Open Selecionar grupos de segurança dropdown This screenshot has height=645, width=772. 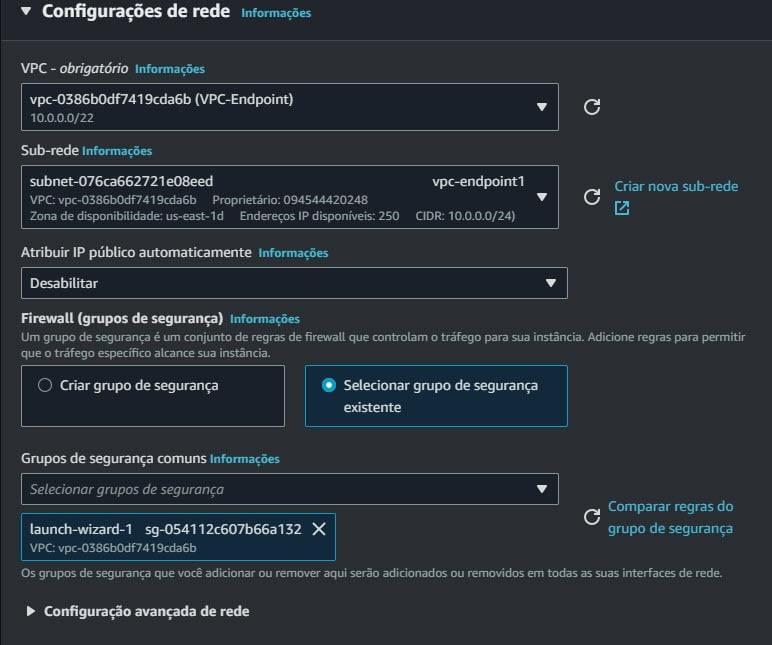(290, 489)
